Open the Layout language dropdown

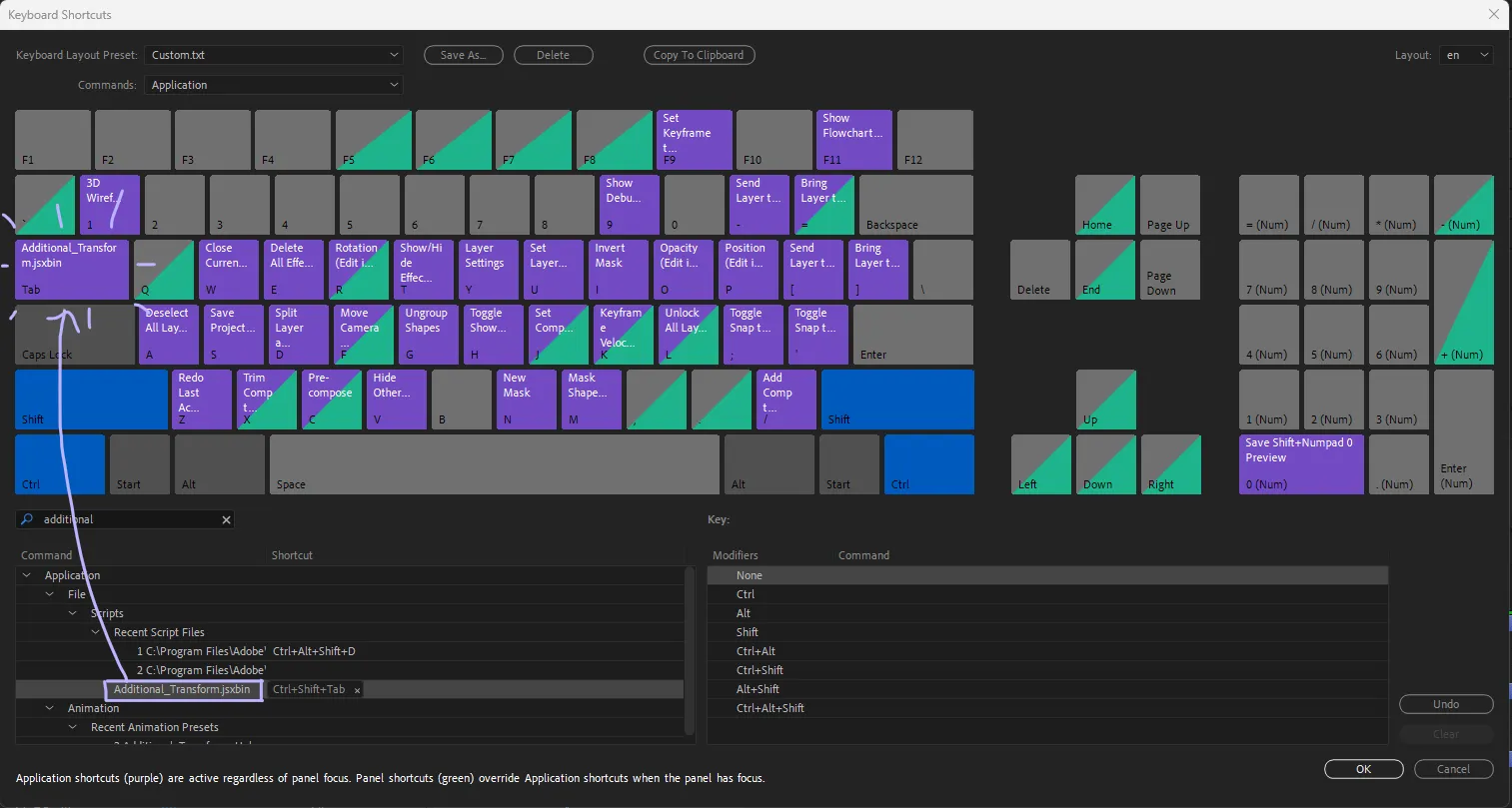coord(1466,55)
